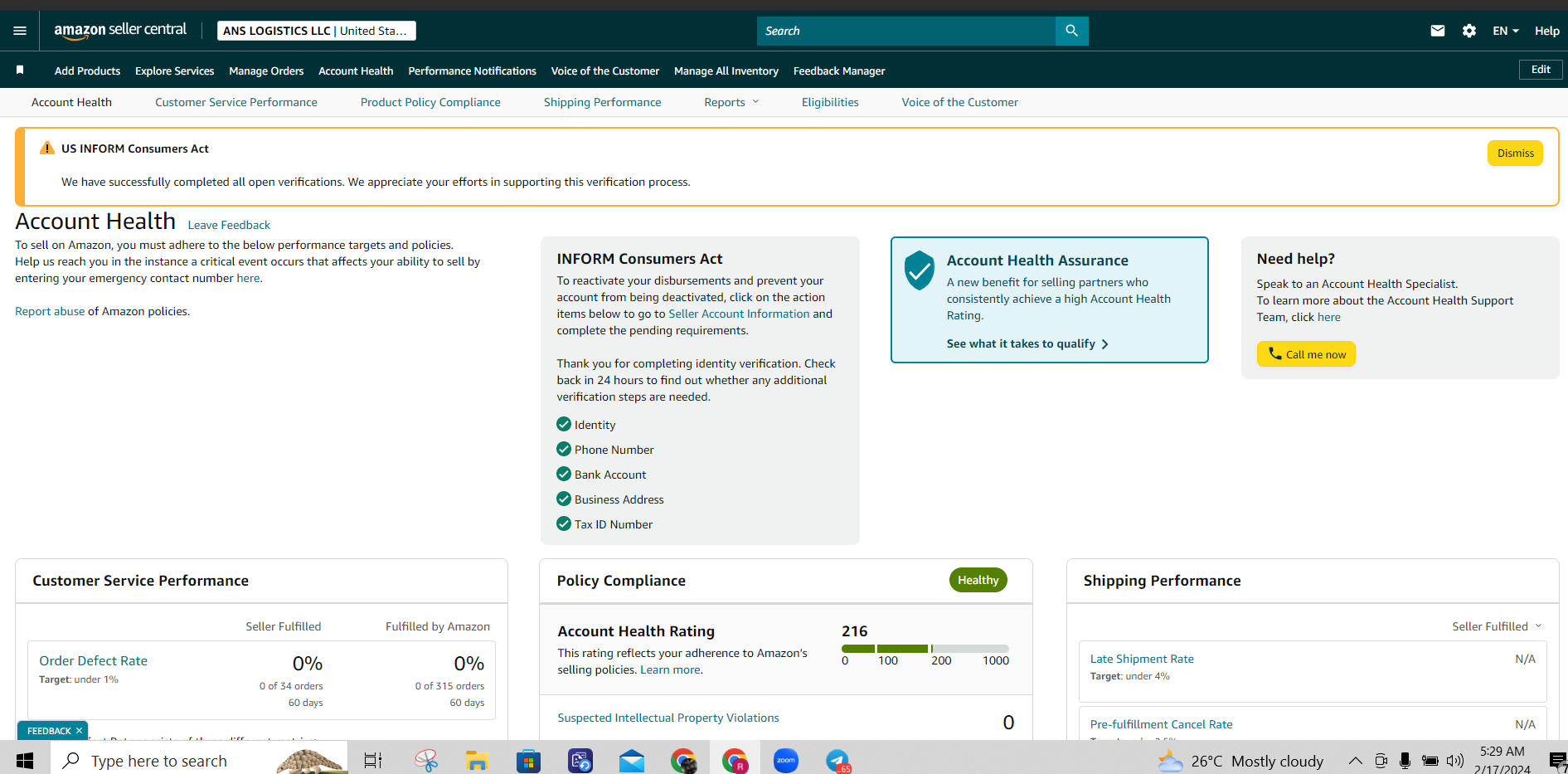Click the warning icon in INFORM alert
The image size is (1568, 774).
[x=47, y=148]
